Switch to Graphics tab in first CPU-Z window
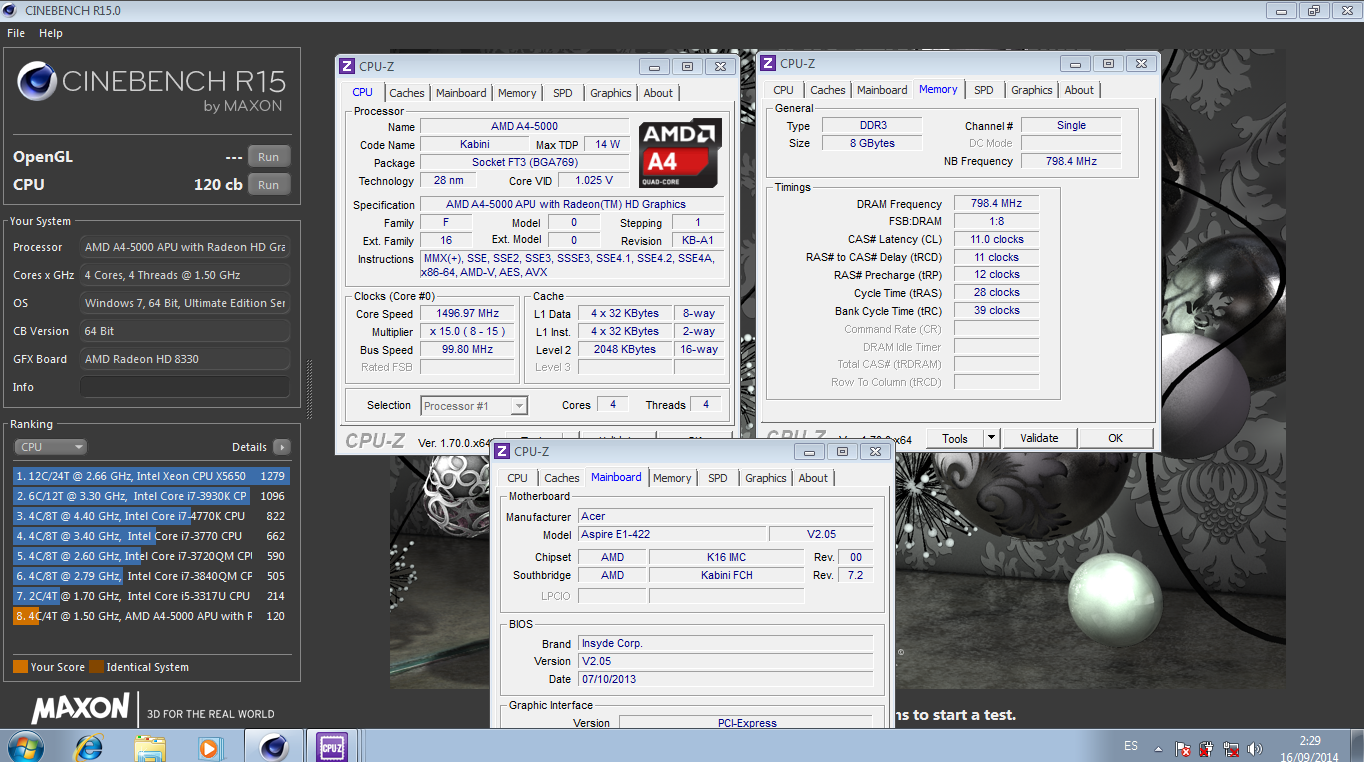The height and width of the screenshot is (762, 1364). [611, 93]
